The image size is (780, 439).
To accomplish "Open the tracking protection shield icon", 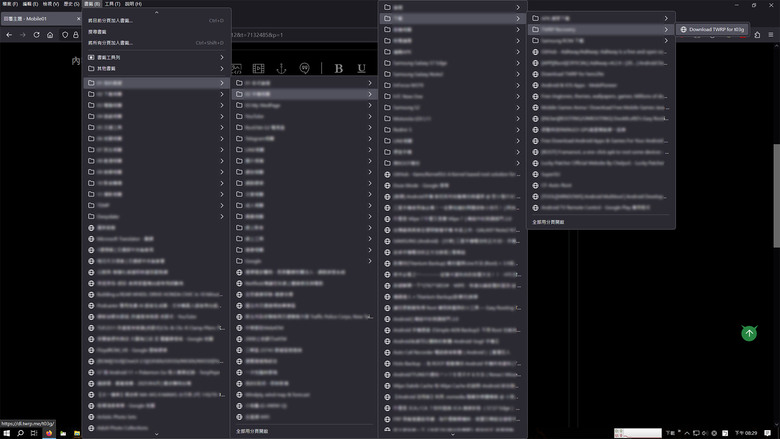I will coord(65,35).
